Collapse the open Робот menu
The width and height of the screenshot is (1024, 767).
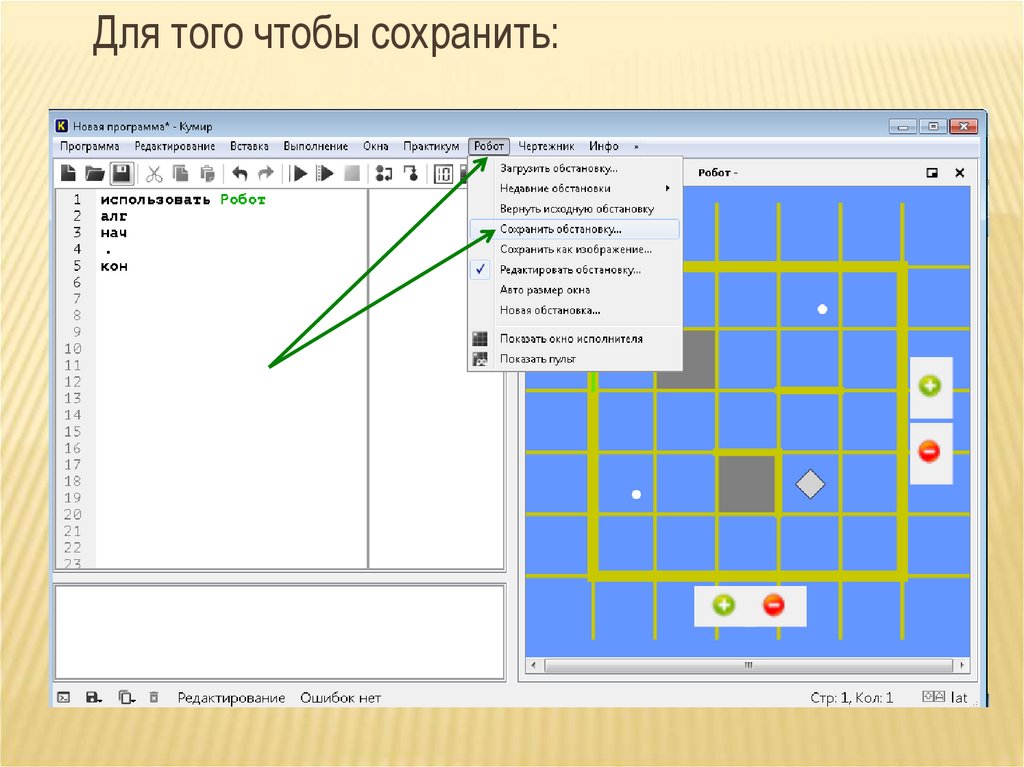coord(488,146)
